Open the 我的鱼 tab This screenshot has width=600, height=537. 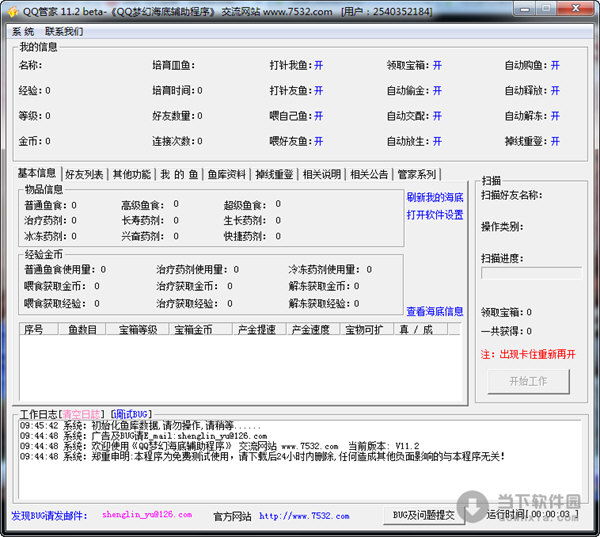pyautogui.click(x=179, y=175)
